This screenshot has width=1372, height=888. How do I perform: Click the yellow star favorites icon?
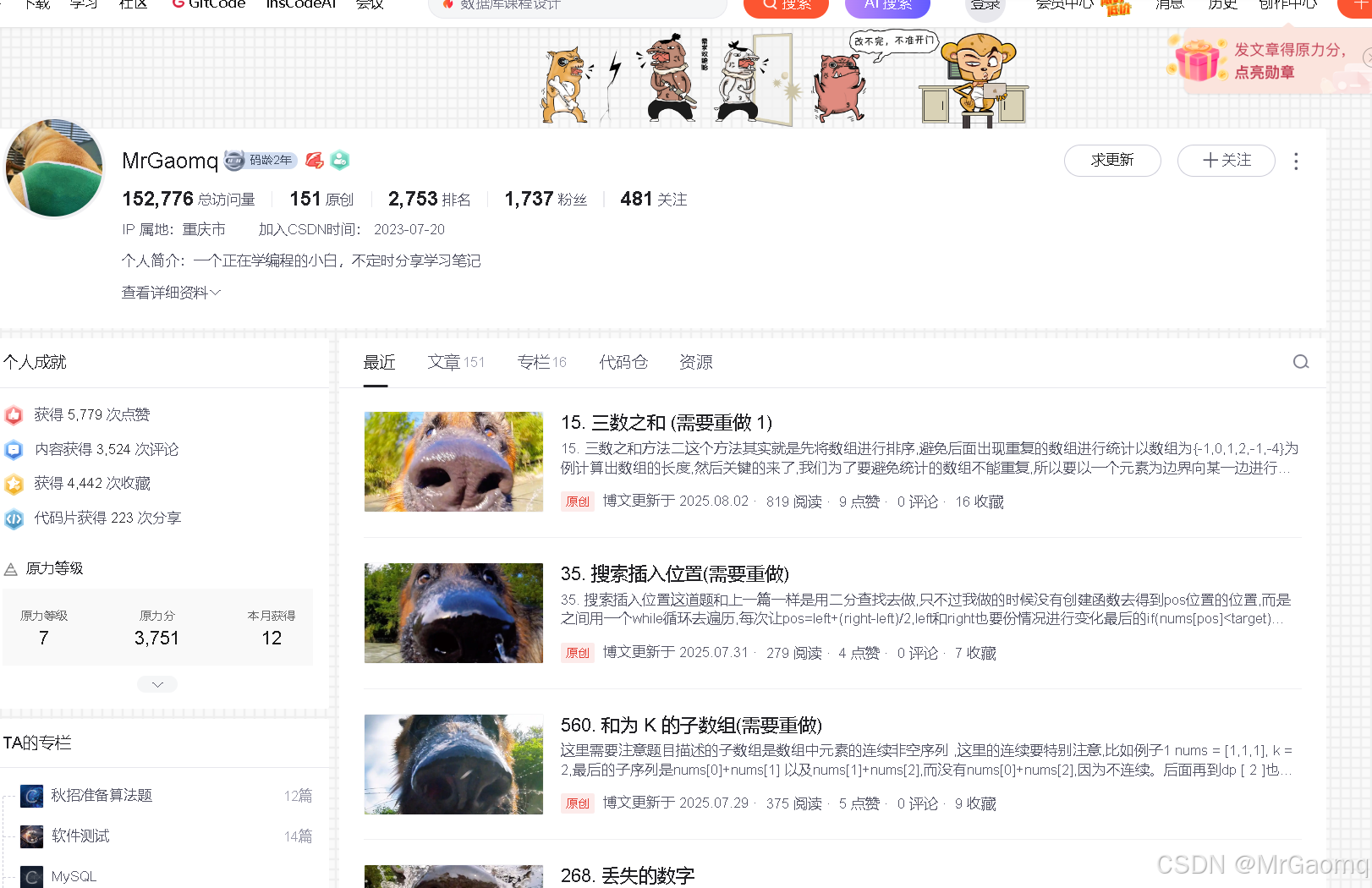[x=14, y=484]
